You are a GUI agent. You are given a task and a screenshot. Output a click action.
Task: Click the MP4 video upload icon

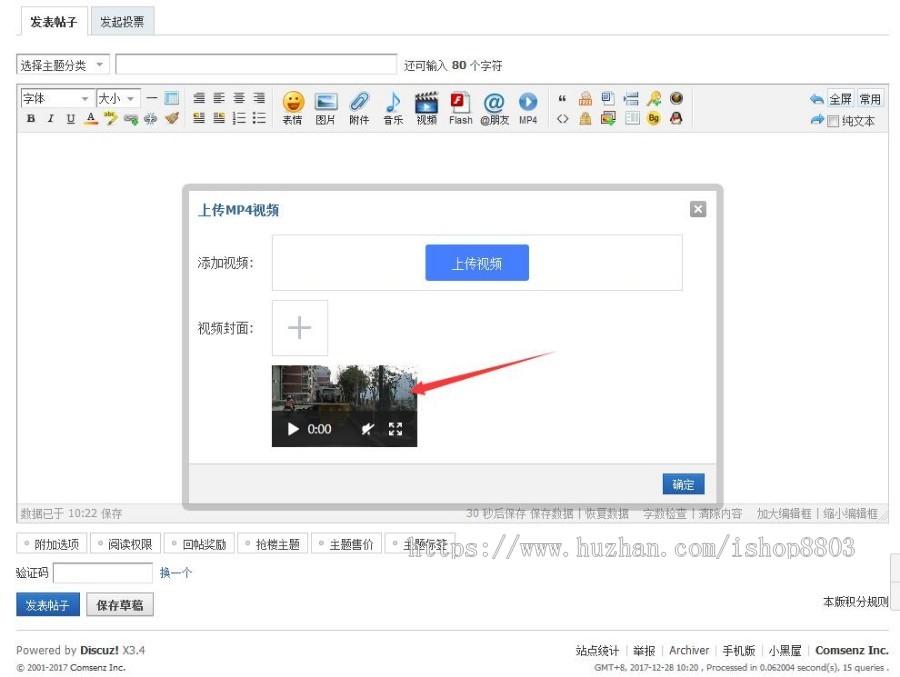click(x=527, y=104)
